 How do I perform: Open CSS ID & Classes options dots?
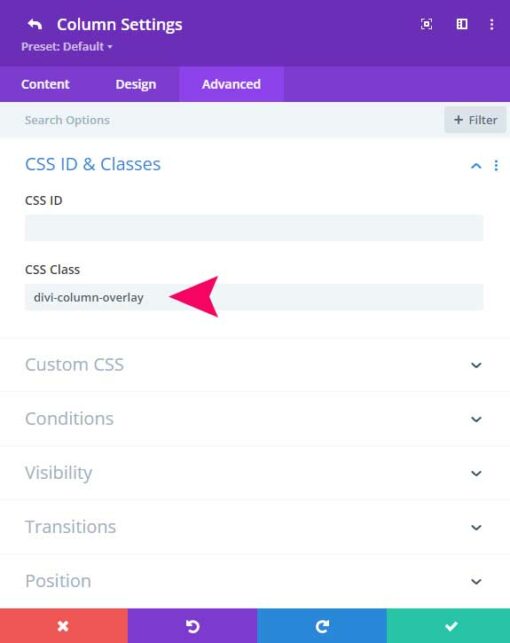tap(496, 165)
